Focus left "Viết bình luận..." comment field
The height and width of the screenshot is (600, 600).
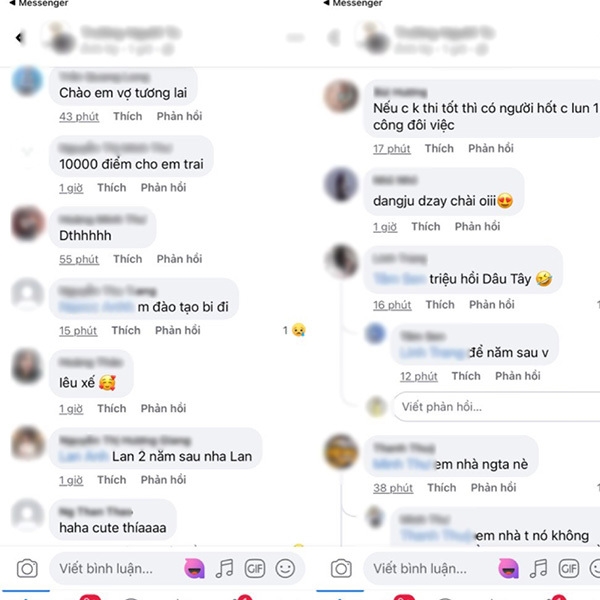click(115, 568)
